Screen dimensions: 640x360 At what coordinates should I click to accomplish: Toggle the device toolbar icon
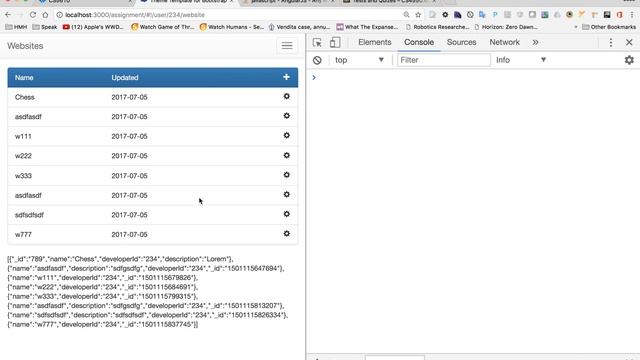click(335, 42)
